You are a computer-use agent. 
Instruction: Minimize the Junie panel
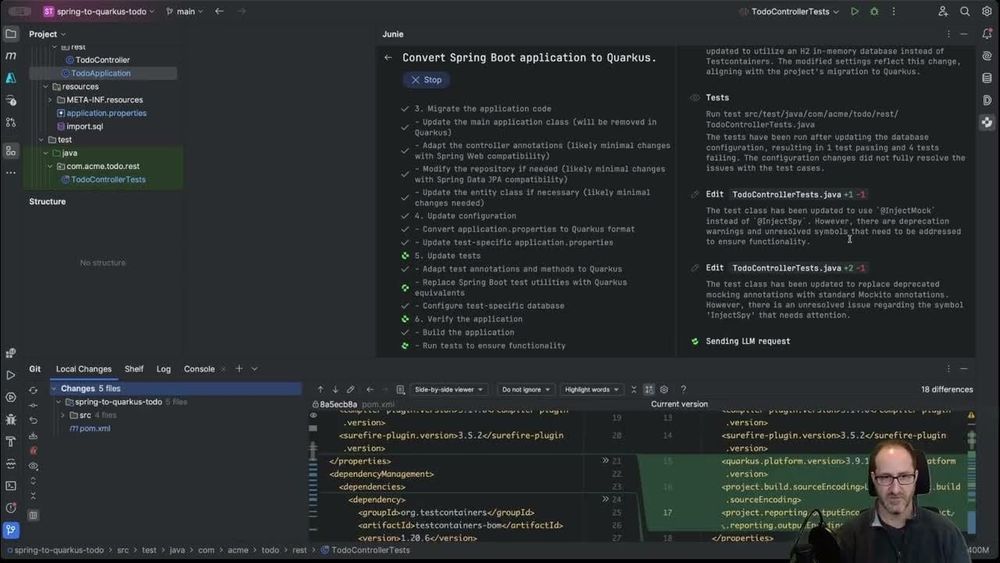click(x=964, y=34)
